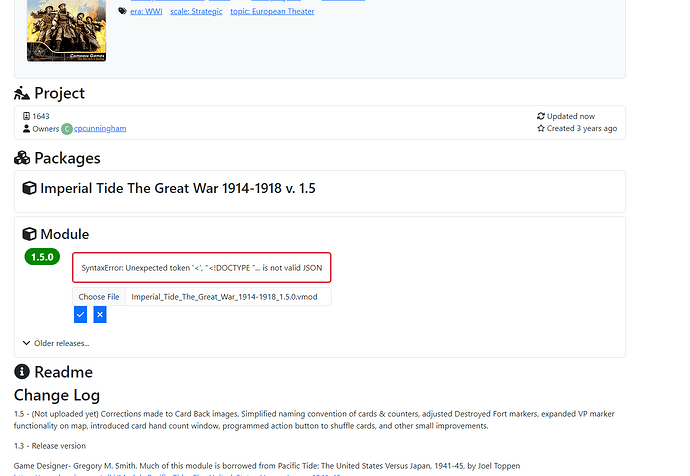Screen dimensions: 690x476
Task: Open the scale: Strategic tag link
Action: tap(201, 11)
